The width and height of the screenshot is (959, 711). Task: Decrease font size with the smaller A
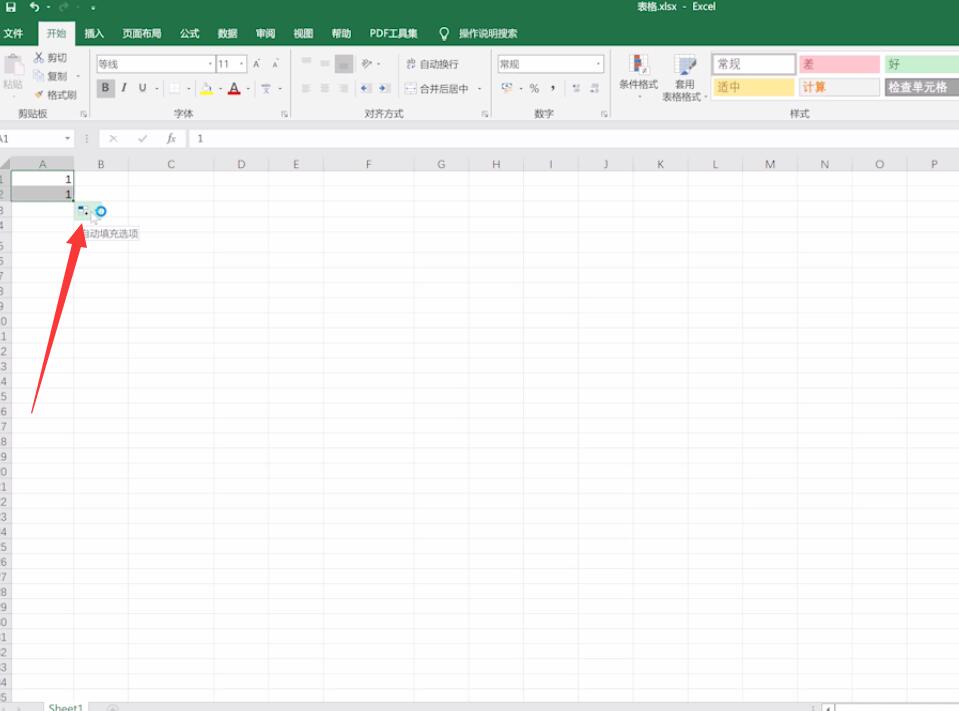(x=276, y=64)
